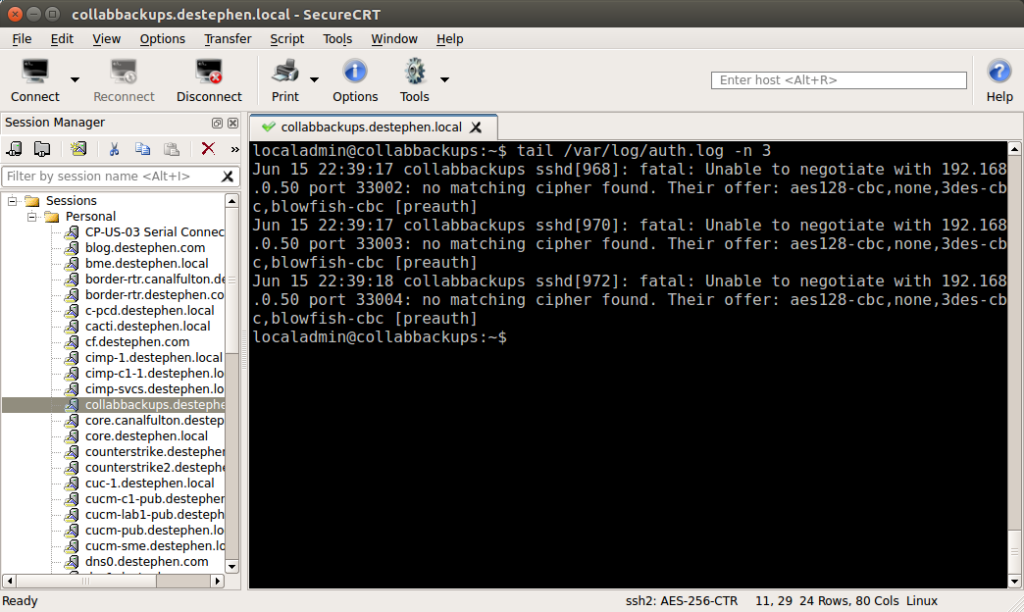Image resolution: width=1024 pixels, height=612 pixels.
Task: Select cf.destephen.com session
Action: pos(137,342)
